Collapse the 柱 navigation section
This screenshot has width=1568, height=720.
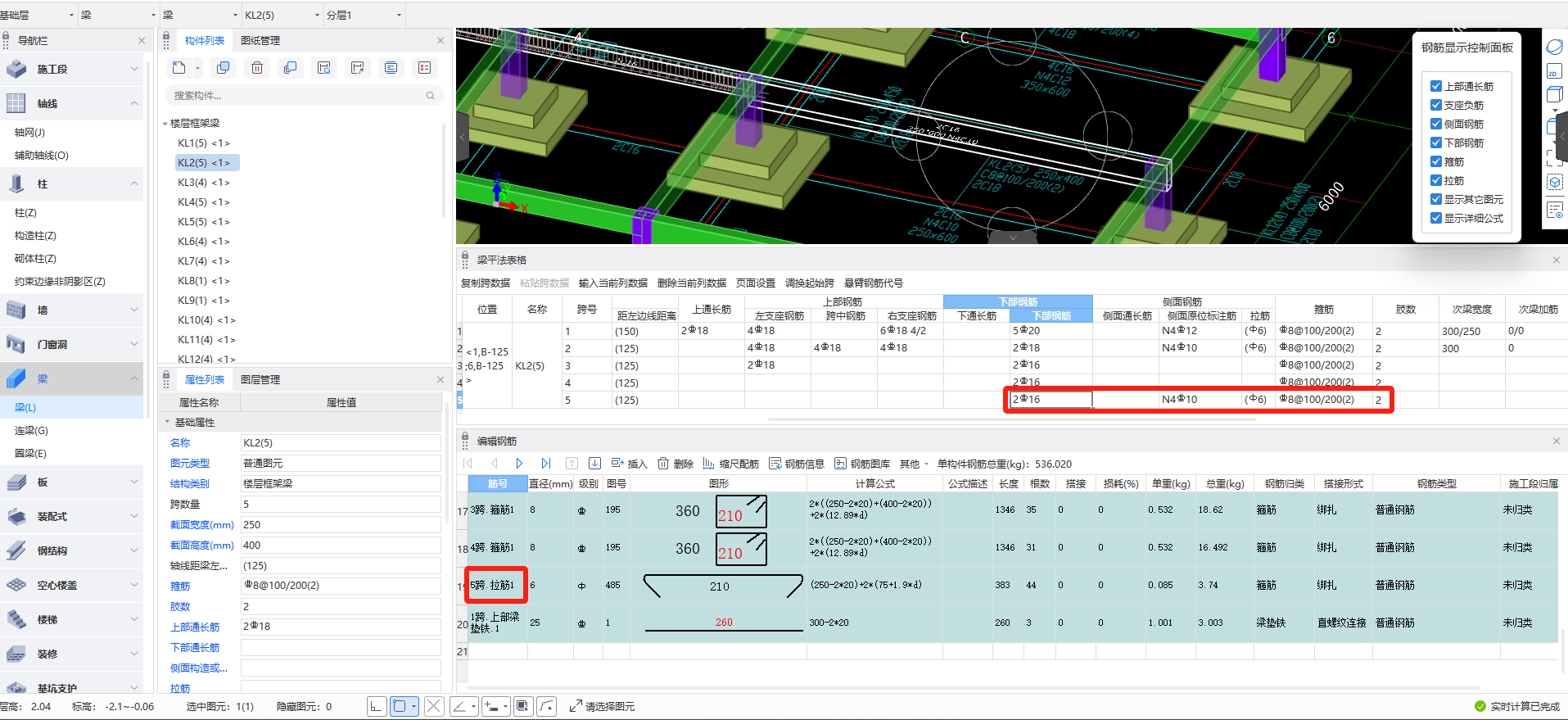[134, 183]
